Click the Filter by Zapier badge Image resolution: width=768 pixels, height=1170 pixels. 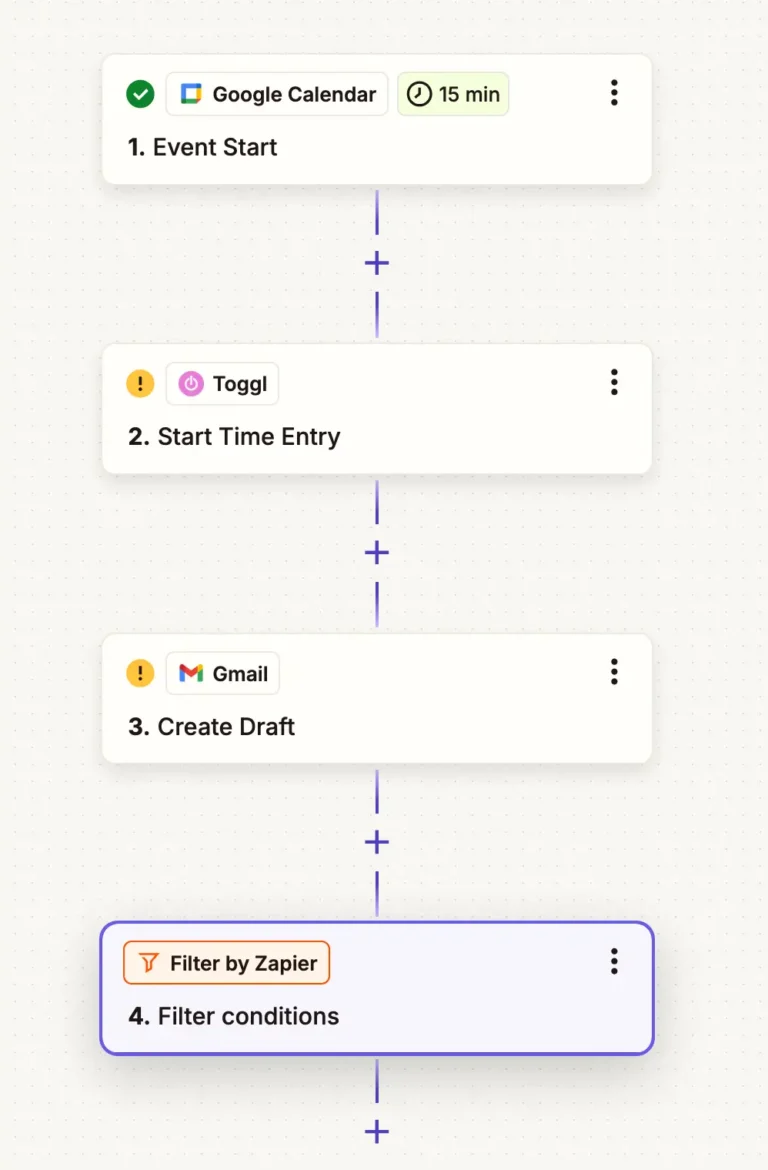point(227,963)
